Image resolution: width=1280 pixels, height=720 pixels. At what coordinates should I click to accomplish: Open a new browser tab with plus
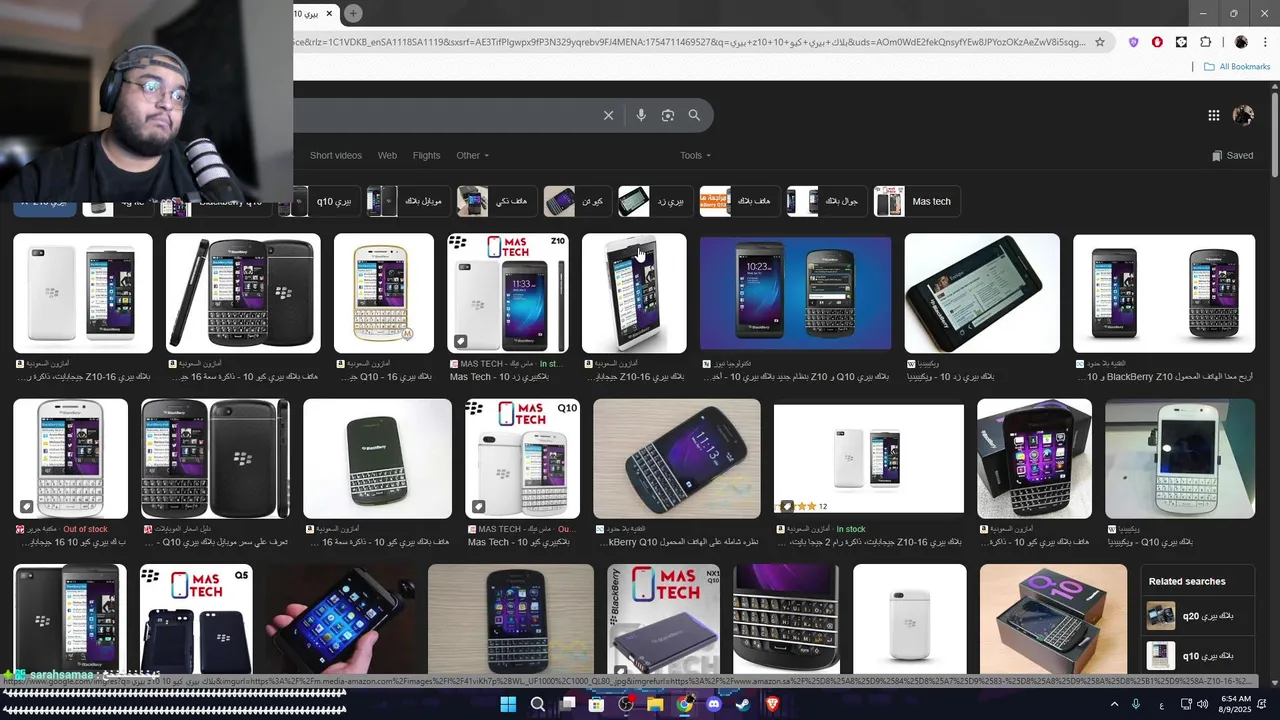coord(353,13)
